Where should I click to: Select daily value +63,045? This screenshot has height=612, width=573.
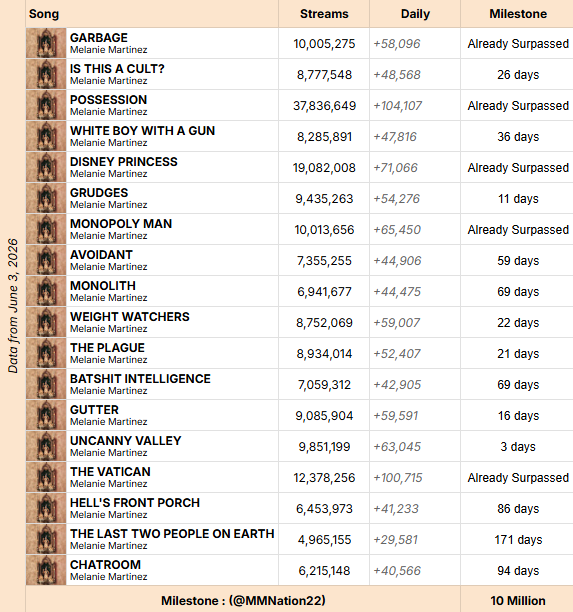click(397, 447)
